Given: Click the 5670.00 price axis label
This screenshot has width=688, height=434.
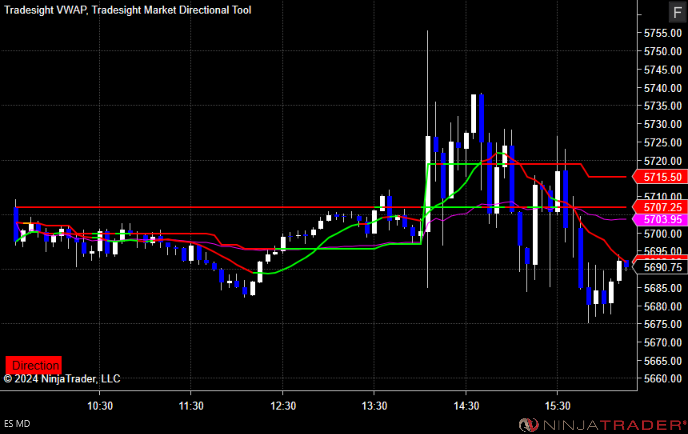Looking at the screenshot, I should pos(663,342).
